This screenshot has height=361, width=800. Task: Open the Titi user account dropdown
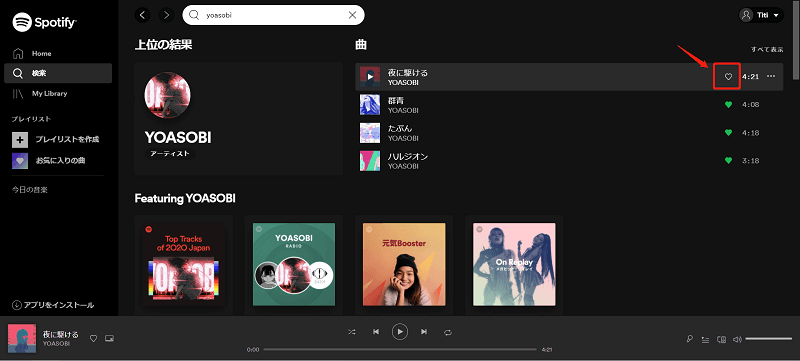[761, 15]
